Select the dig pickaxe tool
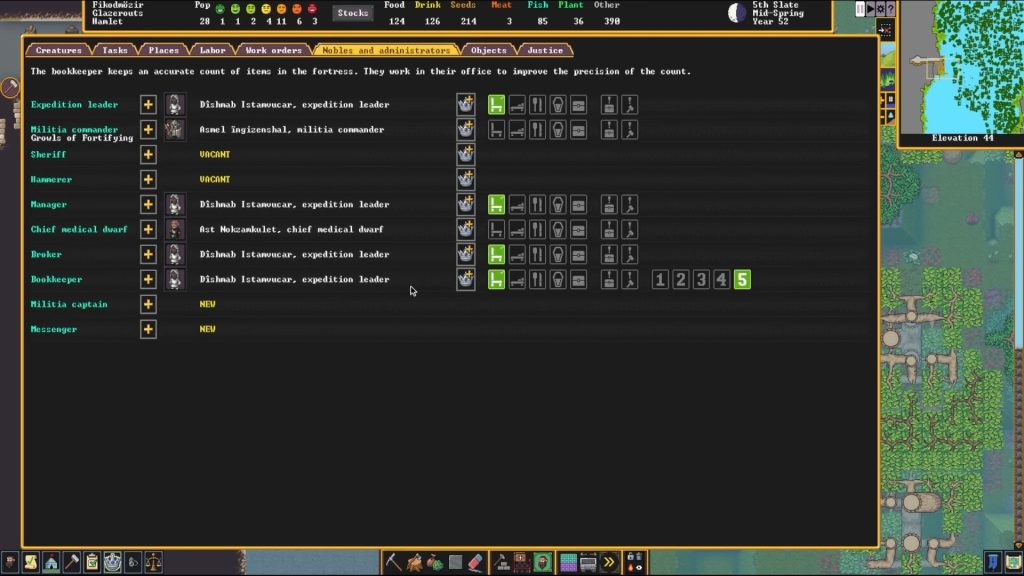Image resolution: width=1024 pixels, height=576 pixels. pyautogui.click(x=393, y=562)
